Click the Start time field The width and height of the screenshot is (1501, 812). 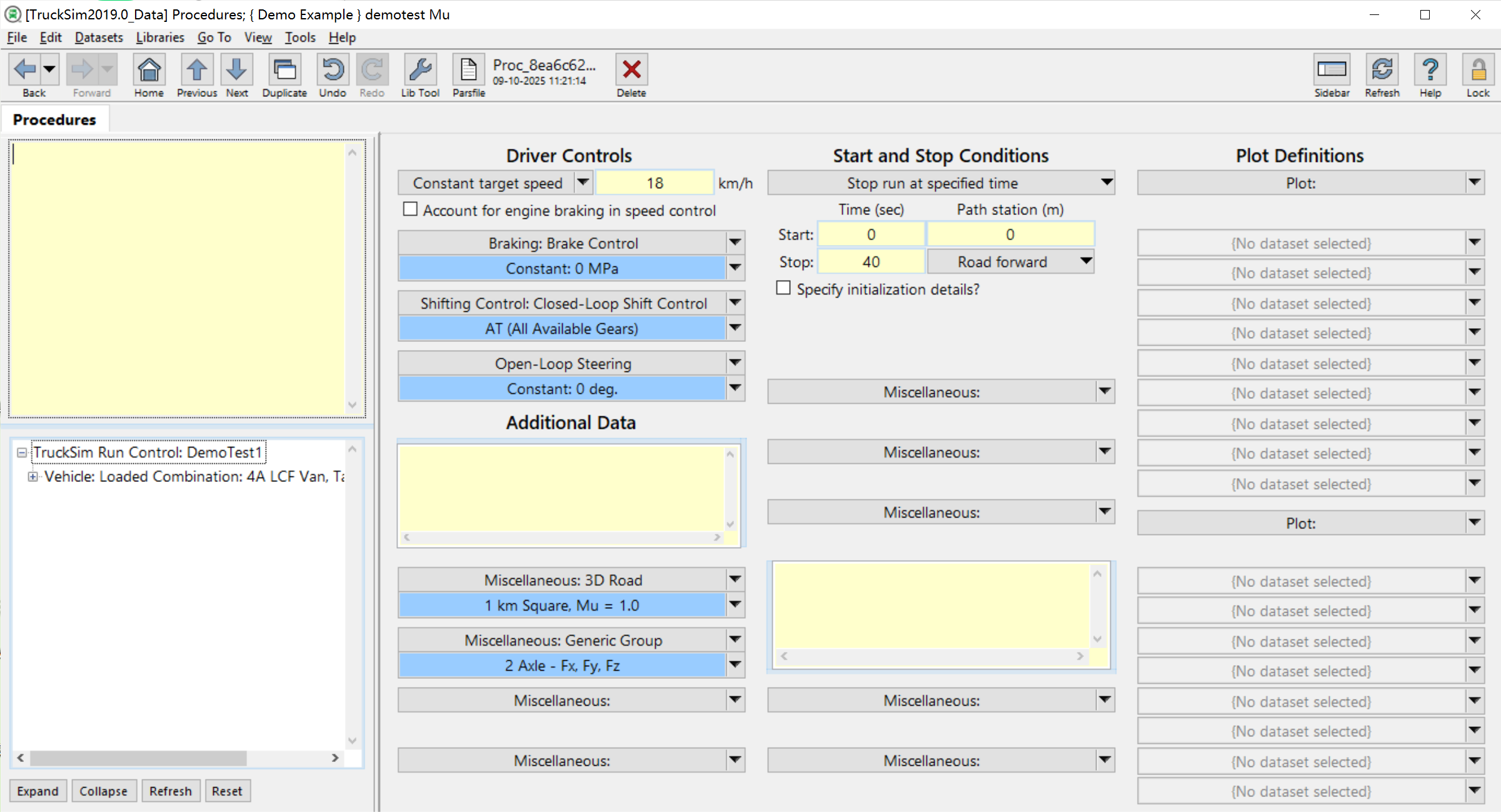tap(871, 234)
